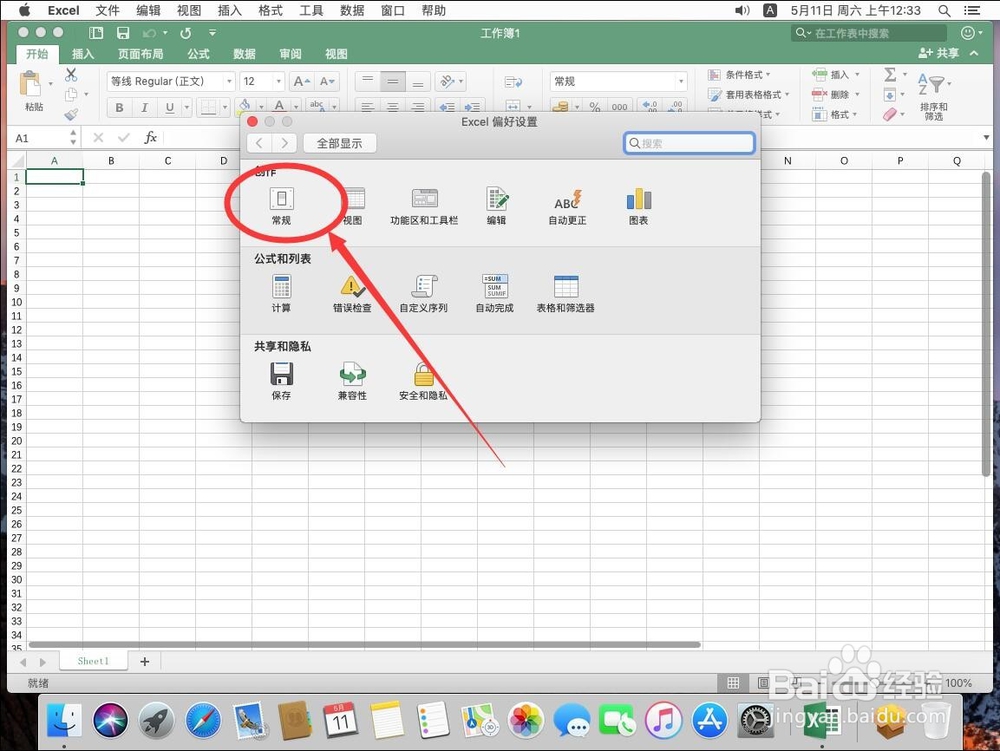
Task: Click the AutoSum sigma icon
Action: pyautogui.click(x=890, y=75)
